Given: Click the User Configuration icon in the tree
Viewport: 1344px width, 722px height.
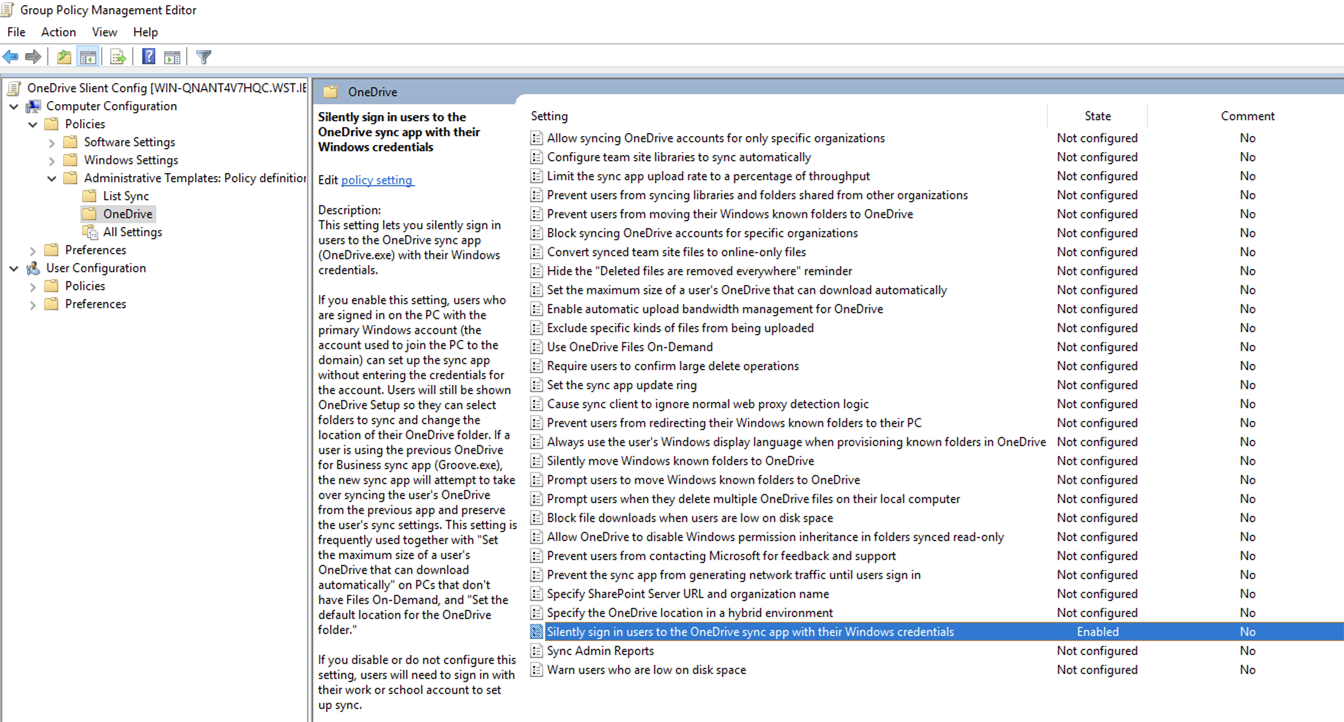Looking at the screenshot, I should pyautogui.click(x=33, y=268).
